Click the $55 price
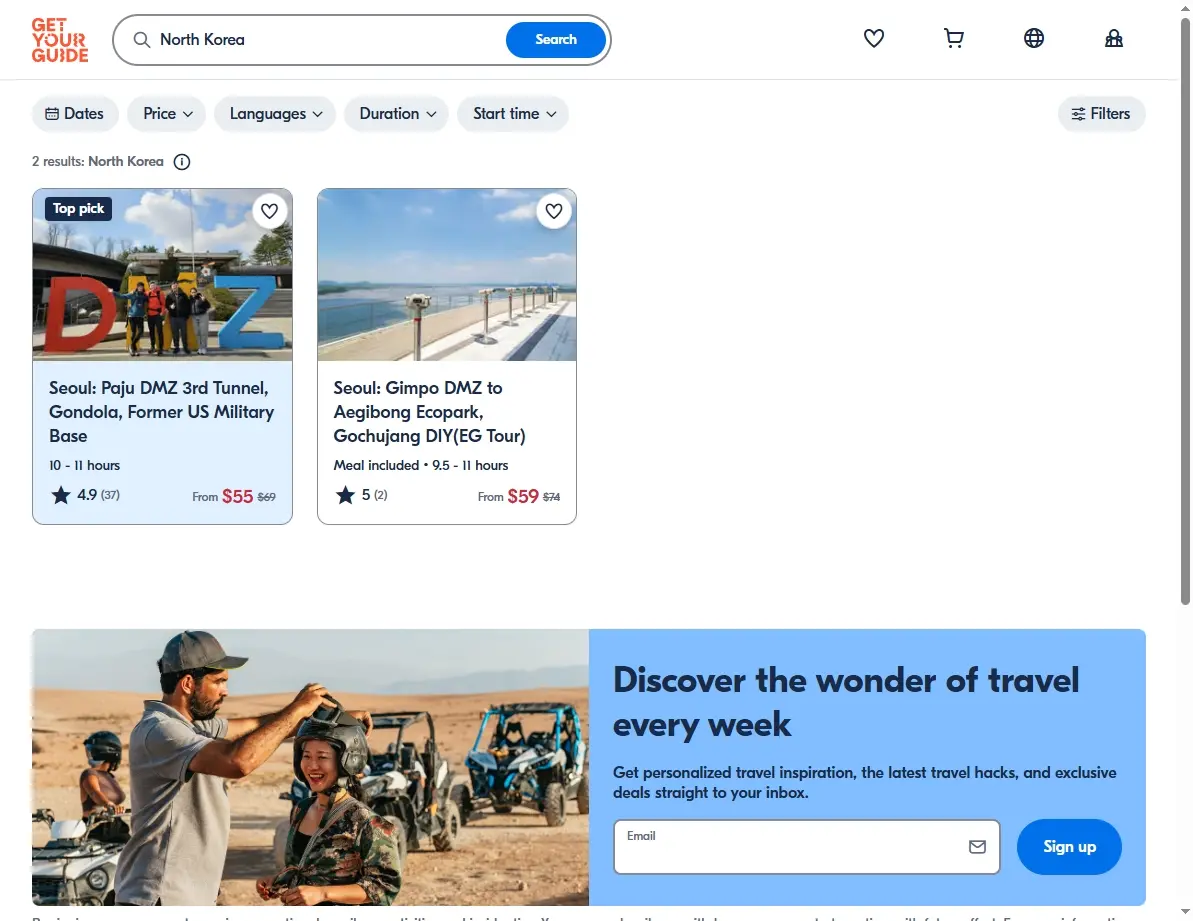Viewport: 1193px width, 921px height. tap(237, 497)
